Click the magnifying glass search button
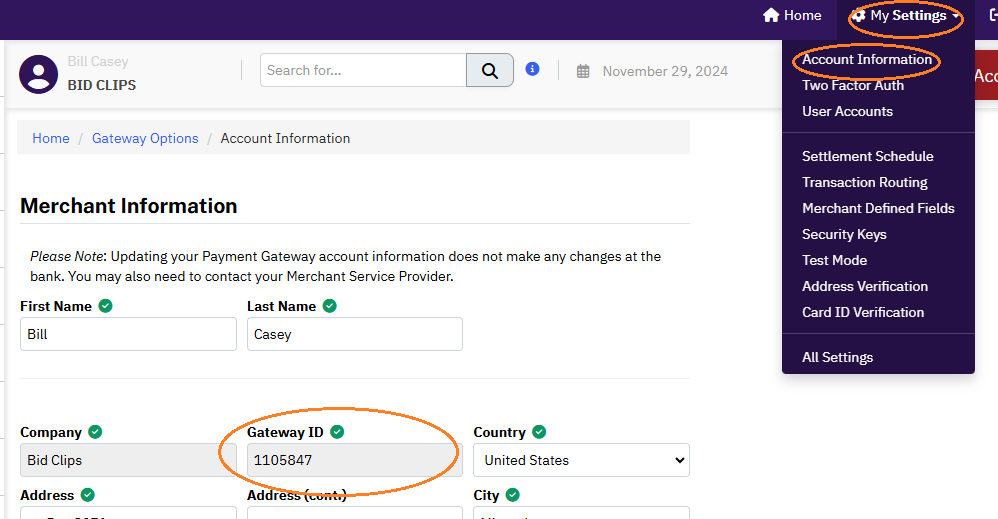Screen dimensions: 998x519 [x=489, y=71]
